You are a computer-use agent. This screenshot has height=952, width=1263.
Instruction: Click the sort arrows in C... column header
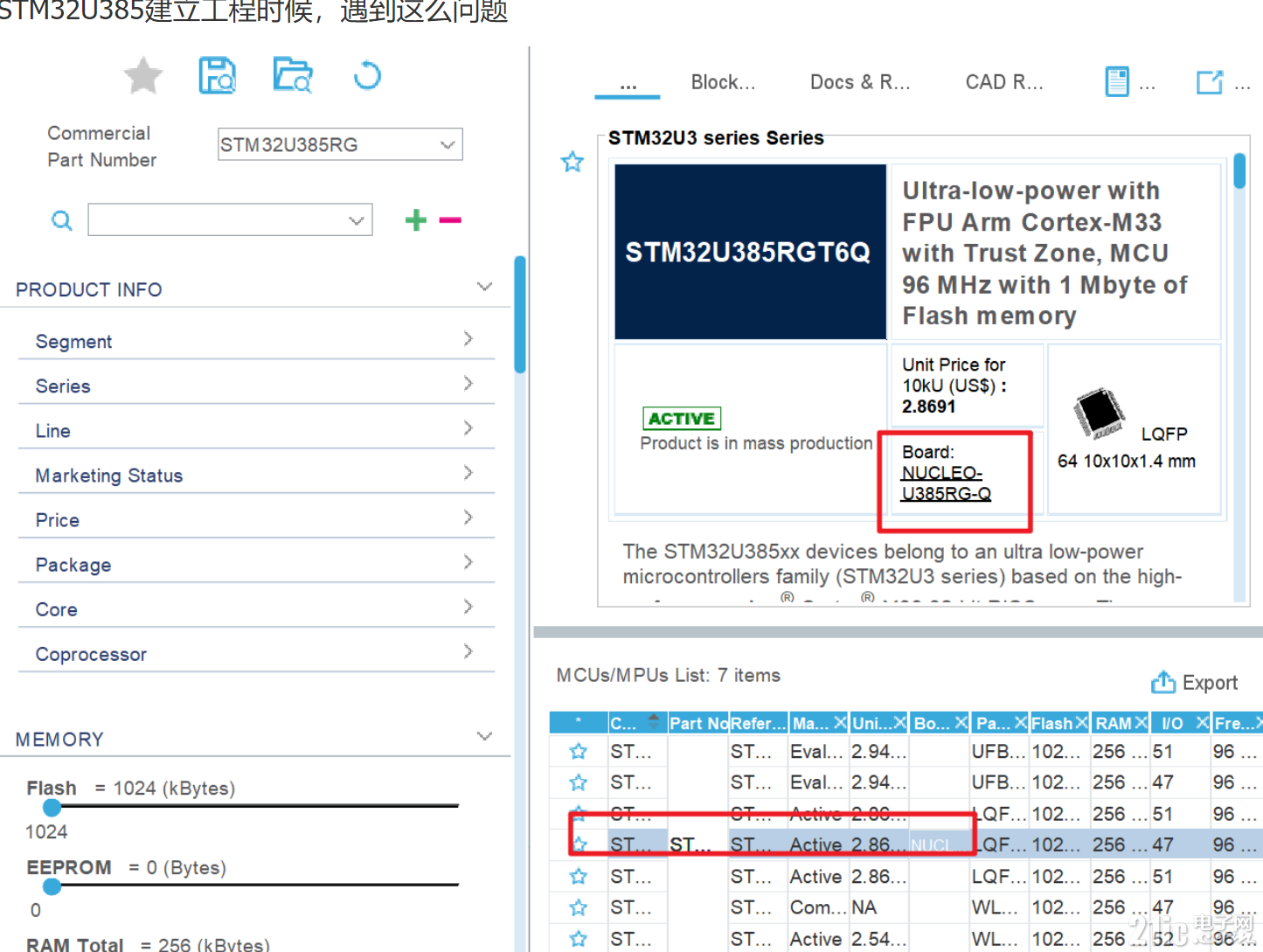coord(654,722)
